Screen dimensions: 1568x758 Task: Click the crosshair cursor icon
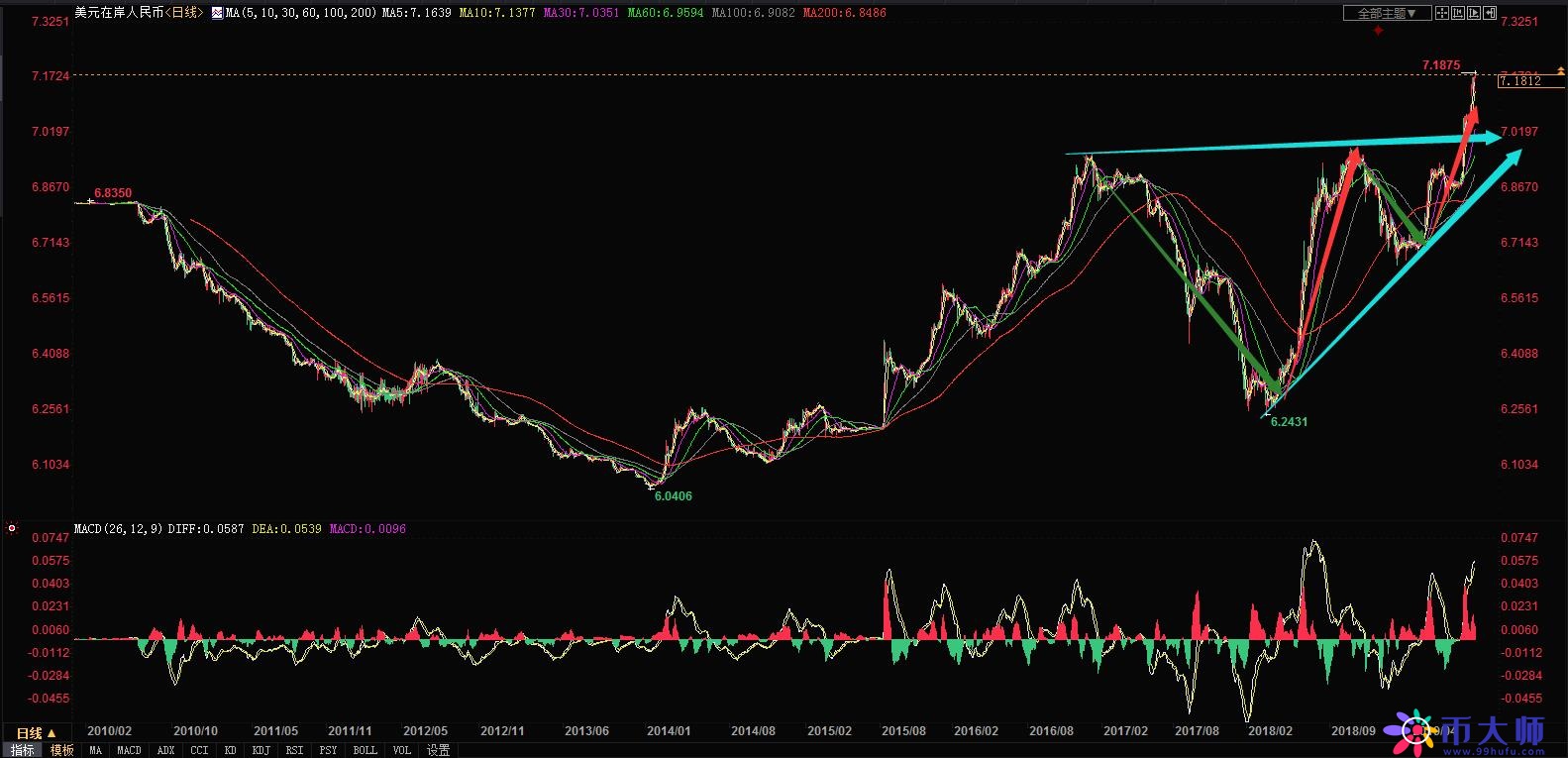point(1442,13)
